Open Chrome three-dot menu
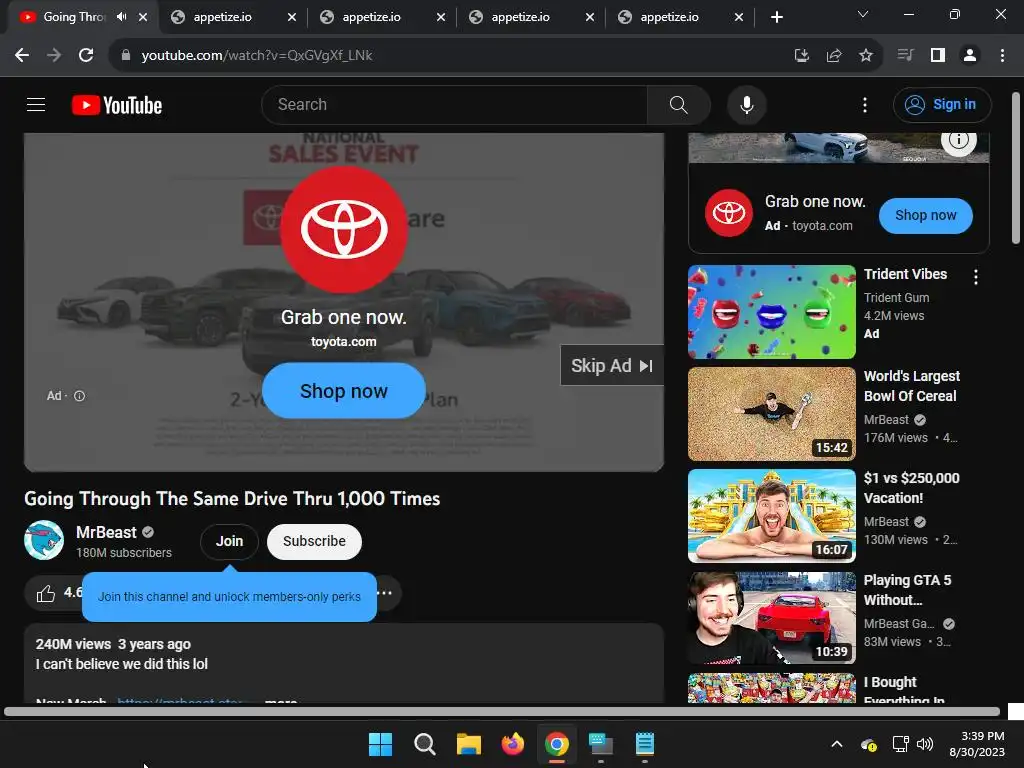1024x768 pixels. (1002, 56)
